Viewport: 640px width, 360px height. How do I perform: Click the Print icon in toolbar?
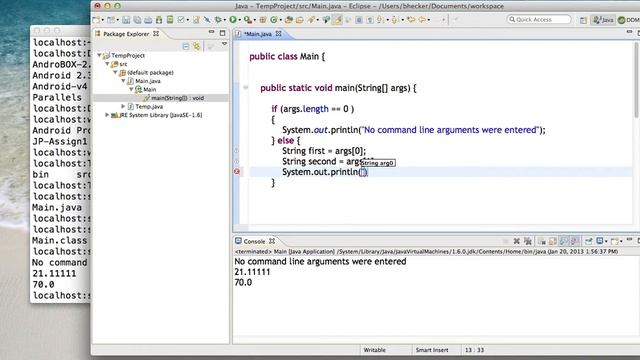[148, 20]
